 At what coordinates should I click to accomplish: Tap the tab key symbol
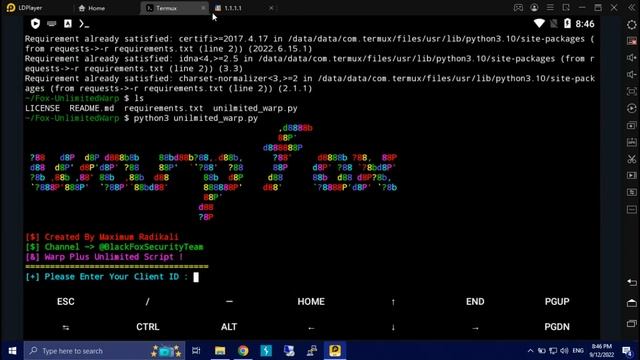pos(65,327)
